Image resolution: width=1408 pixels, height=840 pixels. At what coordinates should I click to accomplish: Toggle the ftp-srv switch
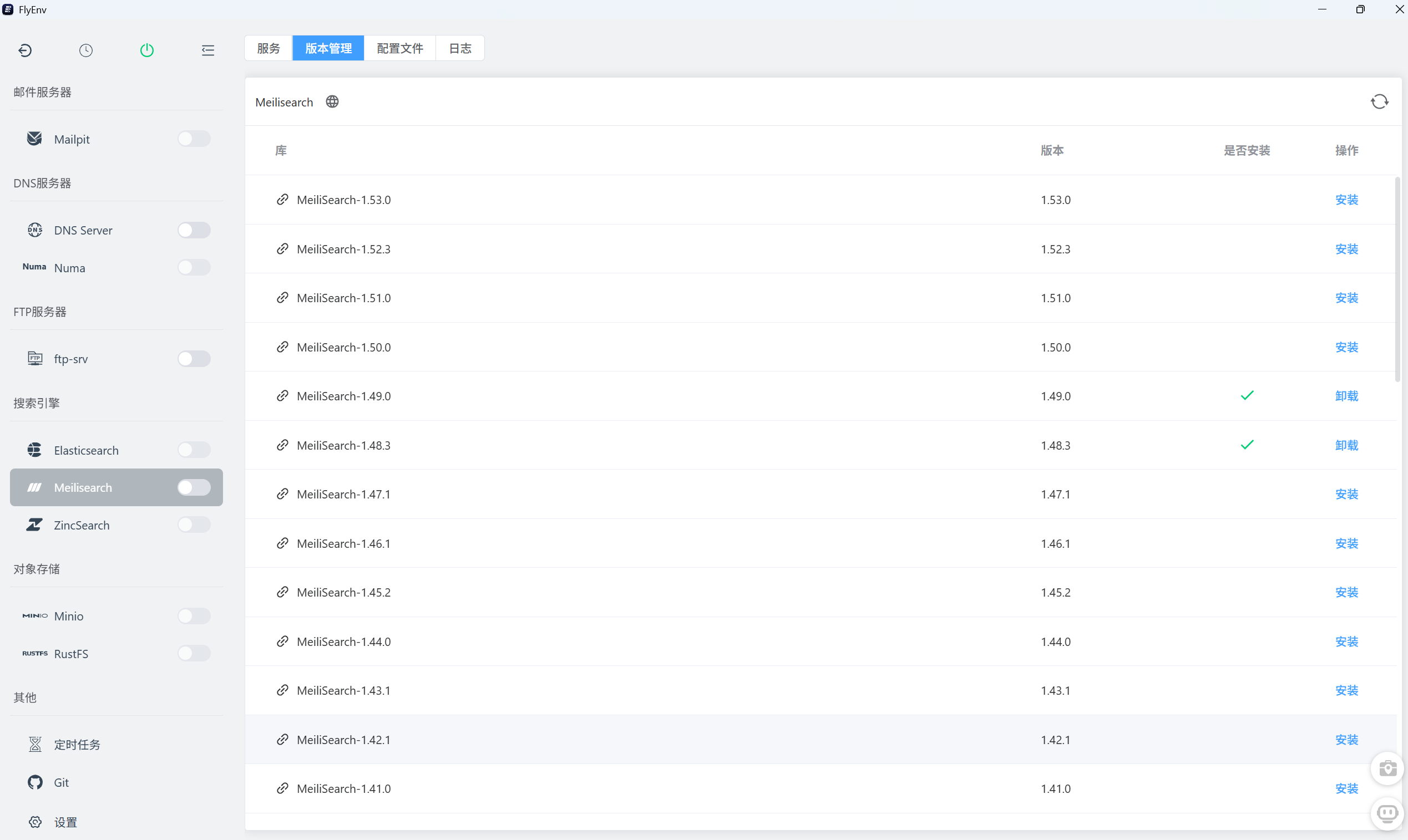click(x=194, y=358)
